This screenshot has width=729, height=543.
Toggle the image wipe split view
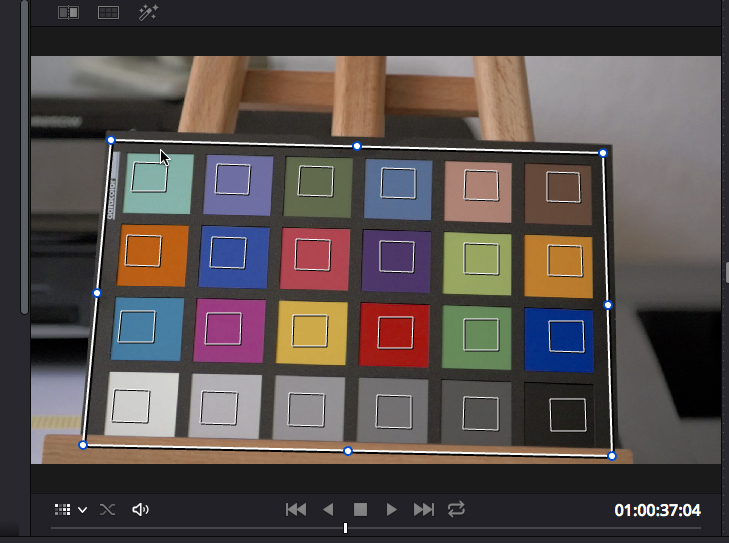tap(68, 13)
